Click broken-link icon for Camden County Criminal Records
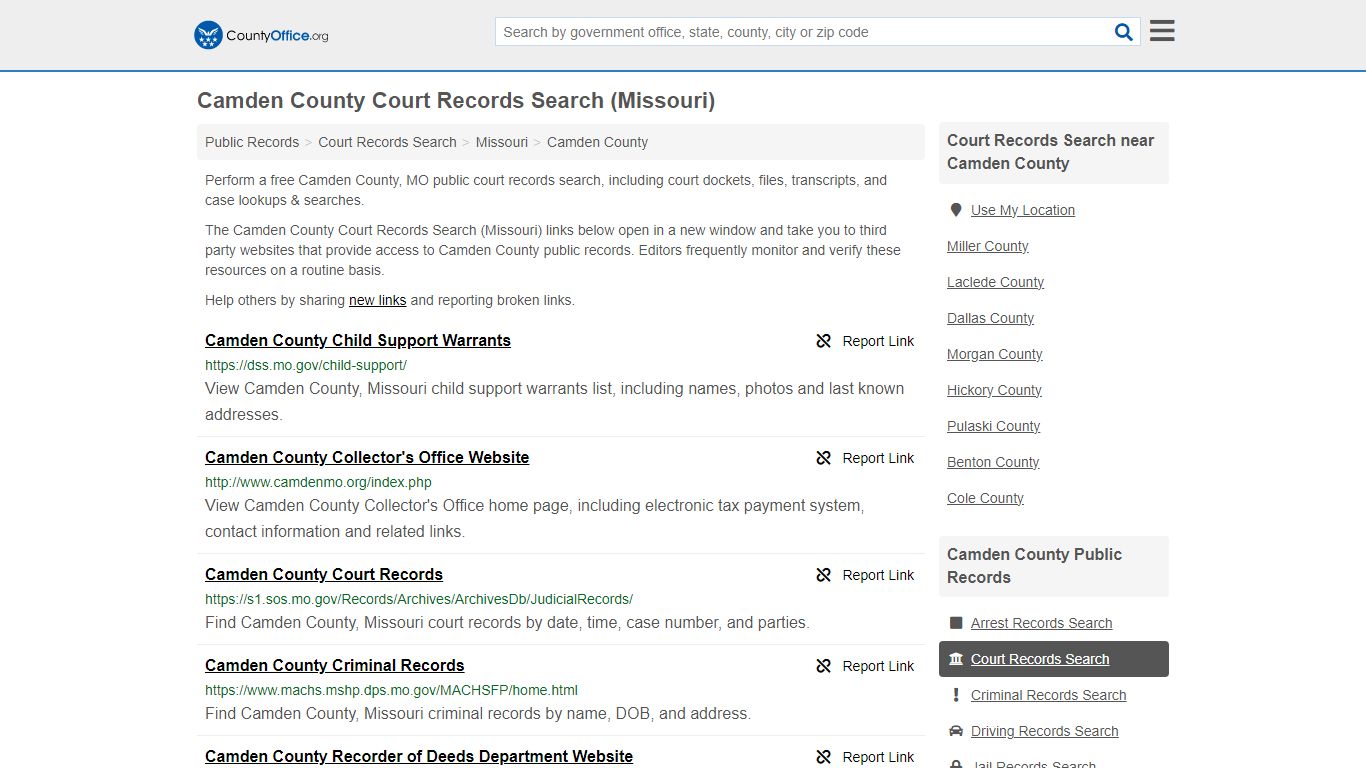This screenshot has height=768, width=1366. click(824, 666)
